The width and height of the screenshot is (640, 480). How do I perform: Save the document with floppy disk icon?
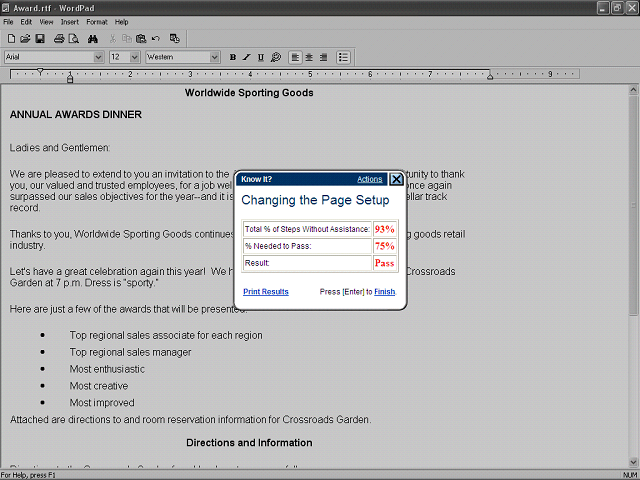click(x=40, y=39)
